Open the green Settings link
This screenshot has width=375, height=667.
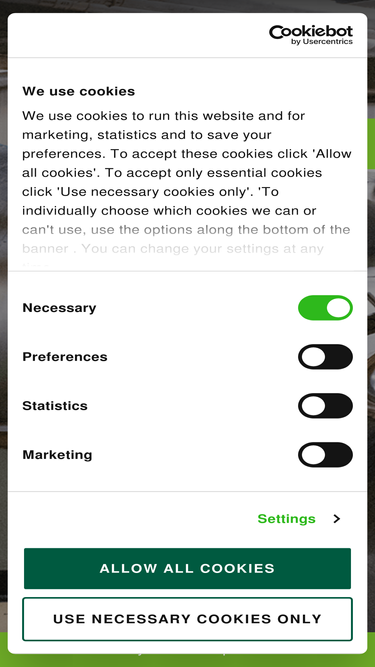click(287, 519)
